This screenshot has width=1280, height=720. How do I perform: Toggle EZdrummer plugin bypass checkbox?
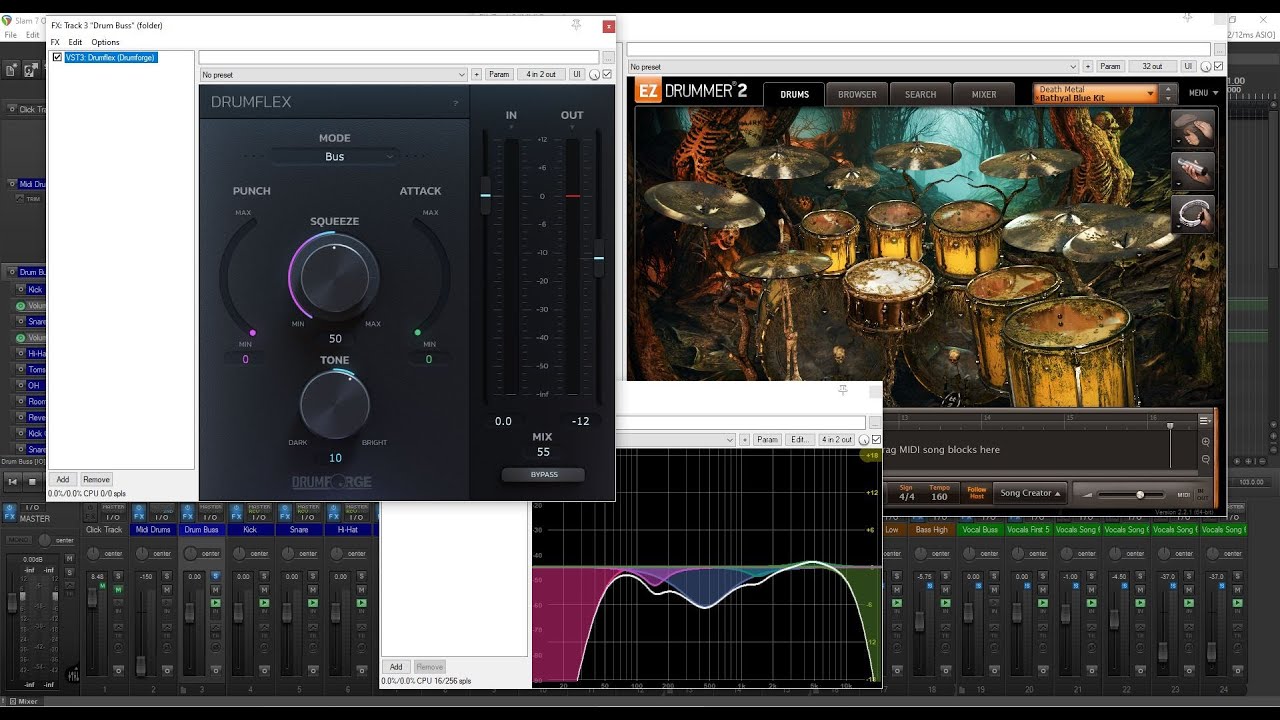[1219, 67]
